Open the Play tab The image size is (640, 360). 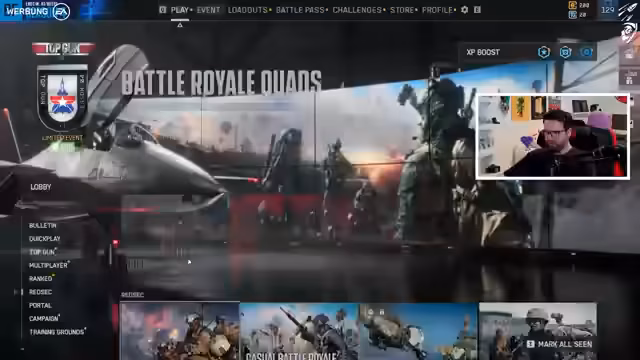(x=180, y=10)
